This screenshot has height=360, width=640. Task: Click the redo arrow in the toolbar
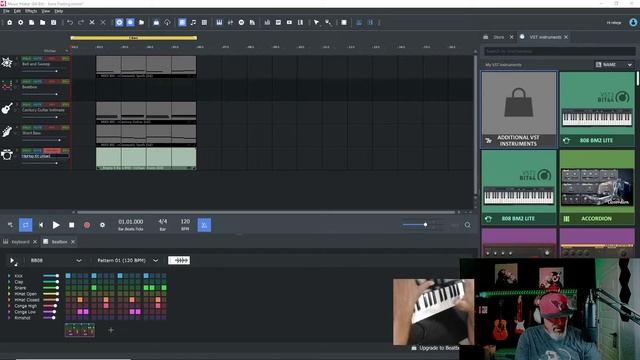[81, 22]
